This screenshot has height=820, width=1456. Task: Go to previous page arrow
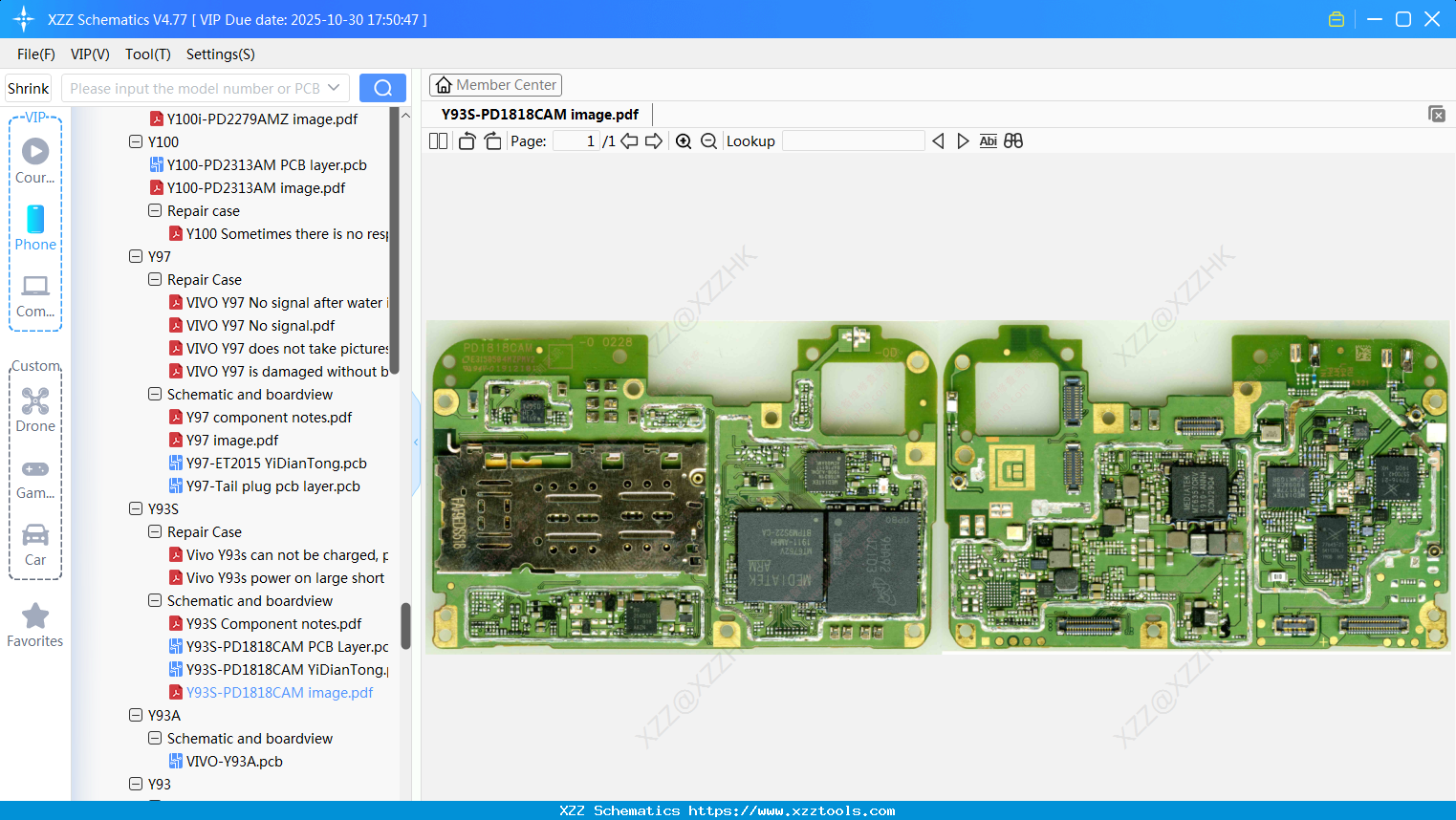coord(629,141)
